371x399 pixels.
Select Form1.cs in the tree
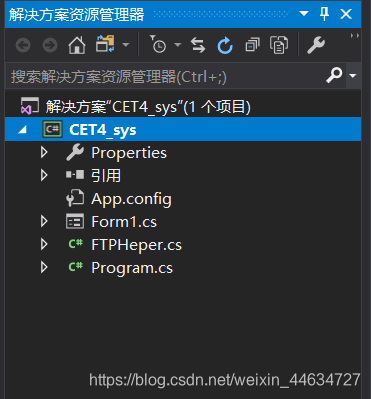coord(124,222)
